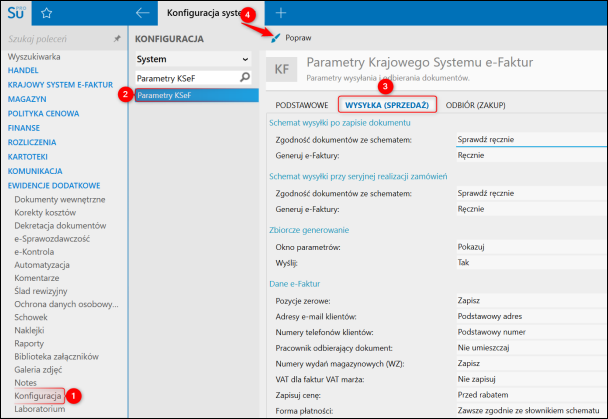Image resolution: width=608 pixels, height=419 pixels.
Task: Switch to ODBIÓR (ZAKUP) tab
Action: tap(475, 105)
